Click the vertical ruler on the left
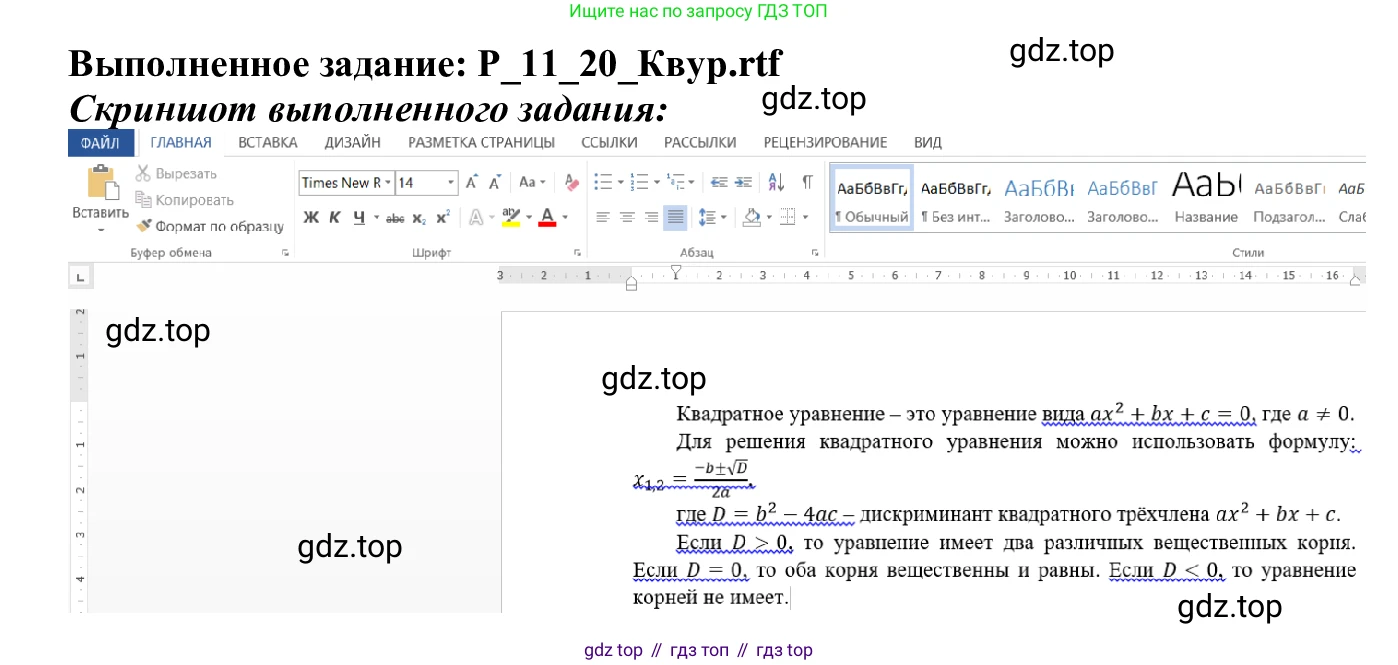 tap(81, 460)
